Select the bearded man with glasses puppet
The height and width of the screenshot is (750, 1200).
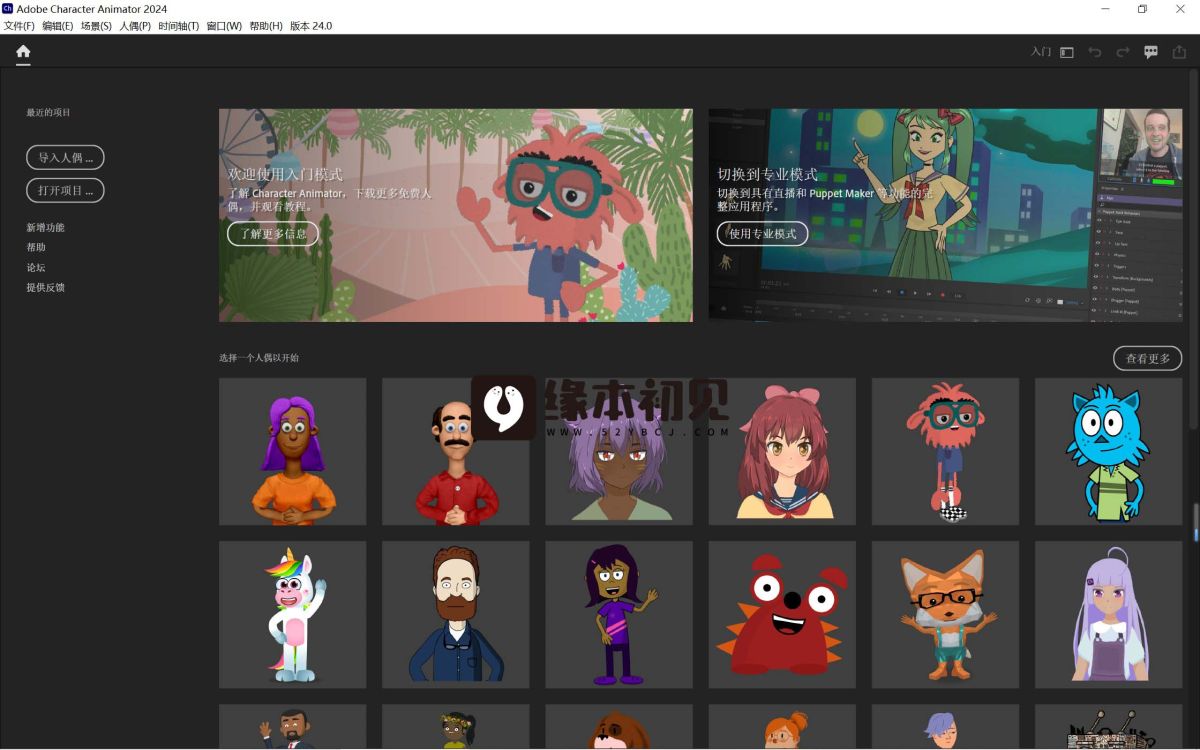click(456, 615)
